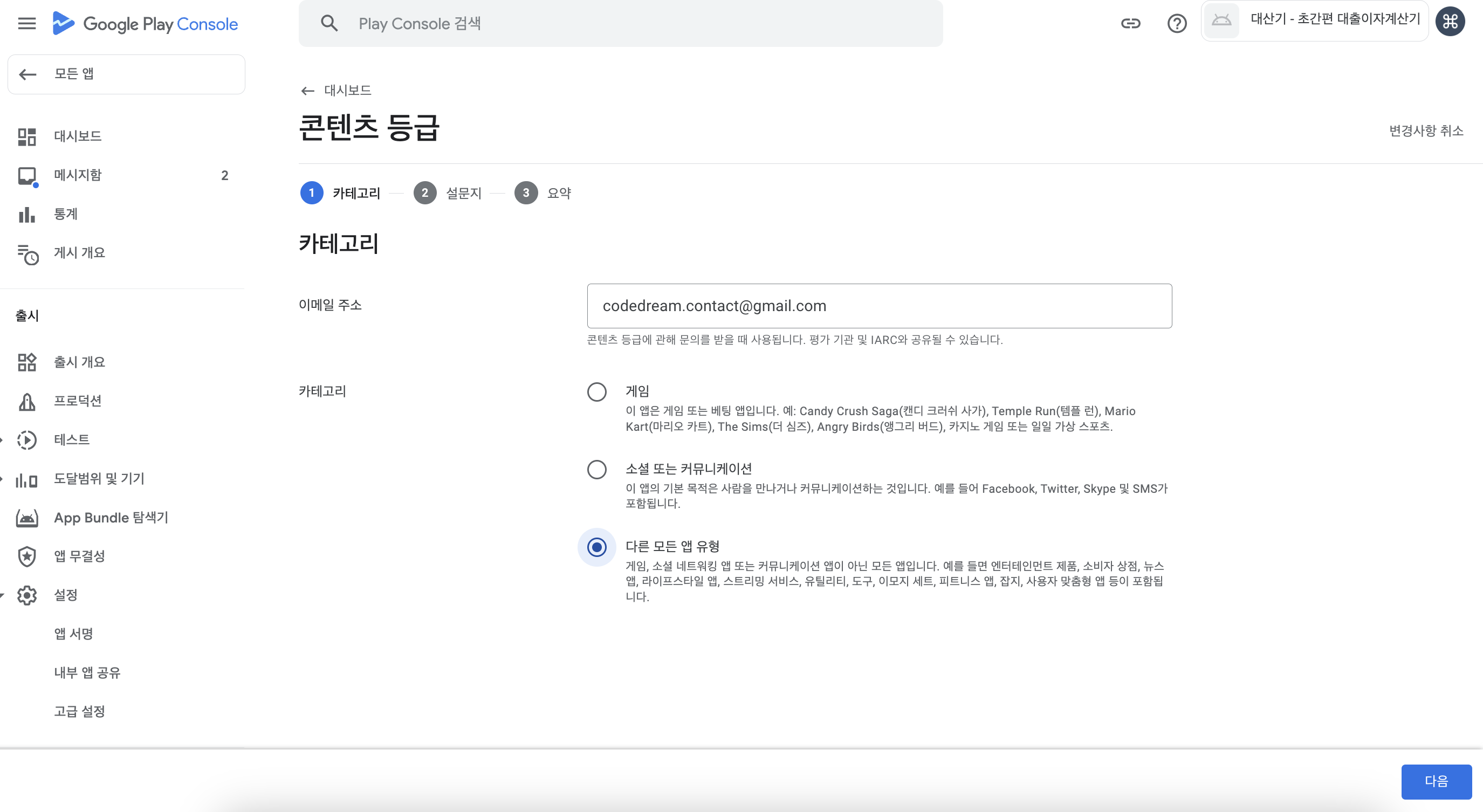Viewport: 1483px width, 812px height.
Task: Select 소셜 또는 커뮤니케이션 radio button
Action: pyautogui.click(x=596, y=470)
